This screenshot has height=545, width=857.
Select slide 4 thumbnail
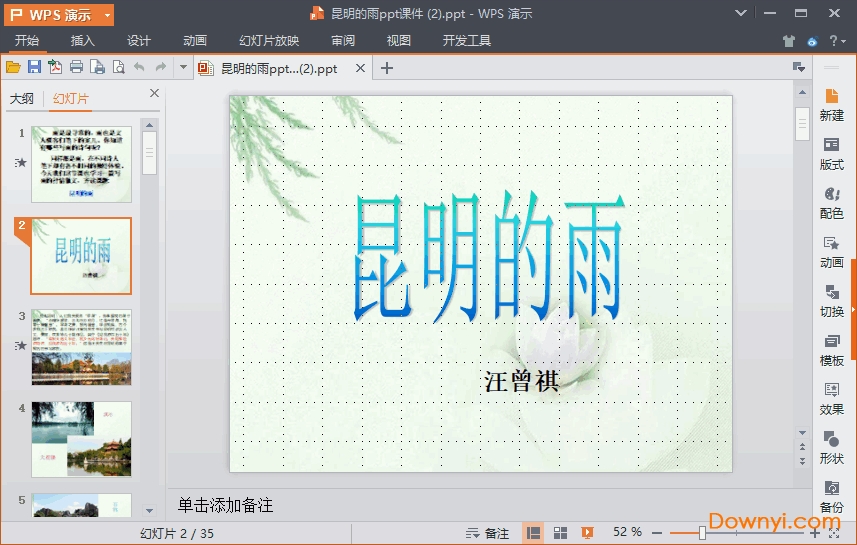(x=81, y=439)
